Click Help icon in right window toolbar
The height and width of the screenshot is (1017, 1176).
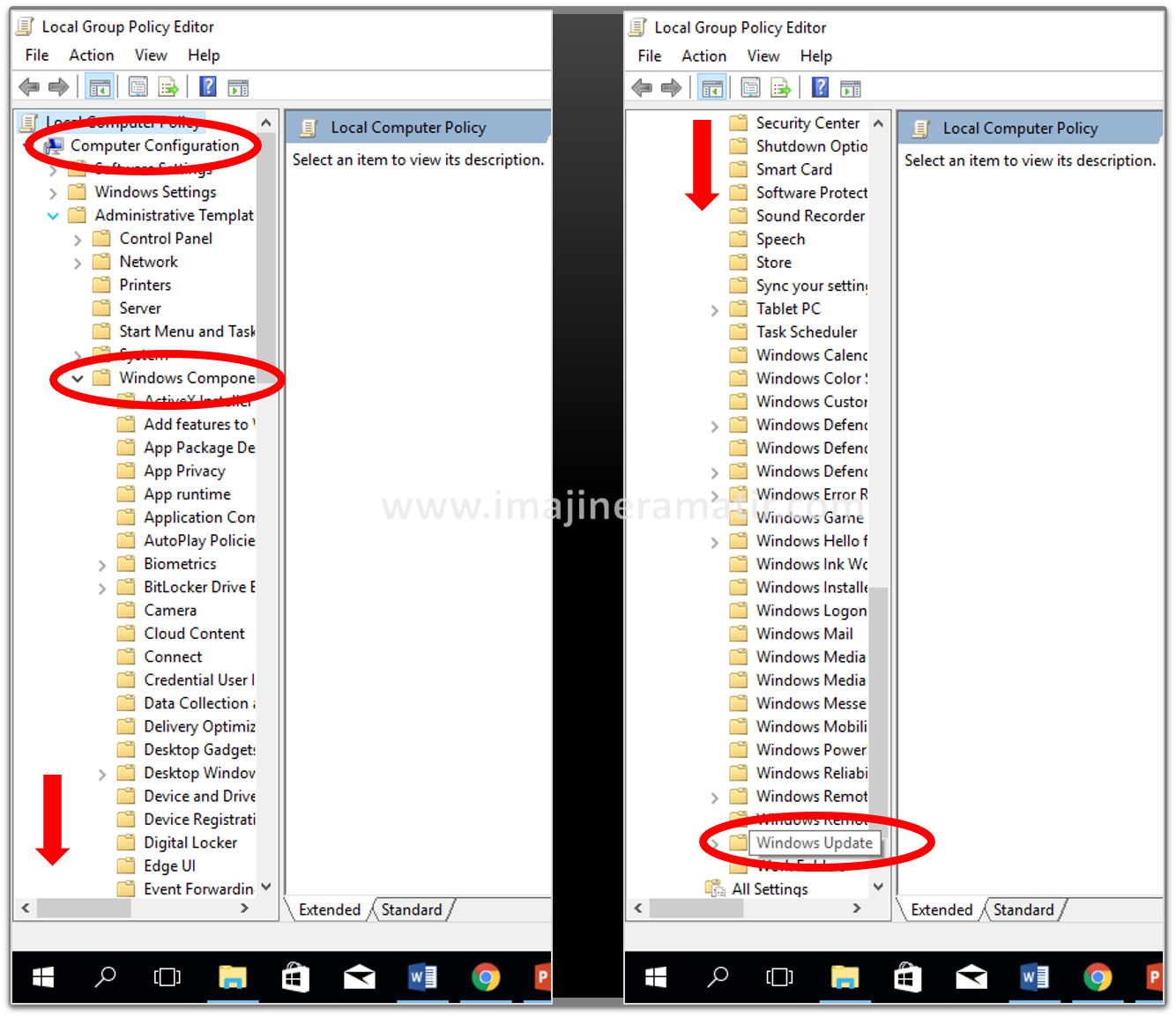[821, 87]
